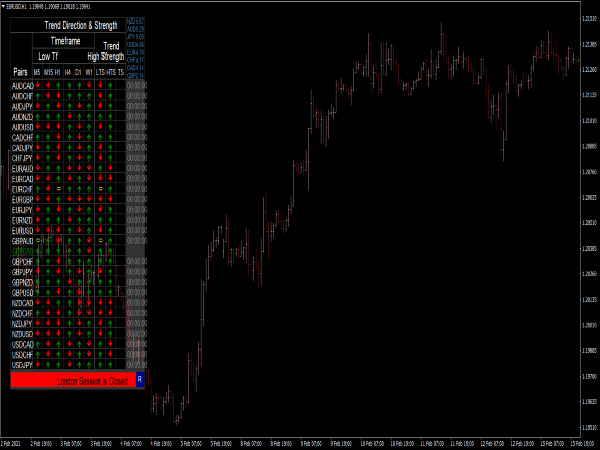Click the EURCHF LTS yellow sideways arrow

[x=100, y=189]
